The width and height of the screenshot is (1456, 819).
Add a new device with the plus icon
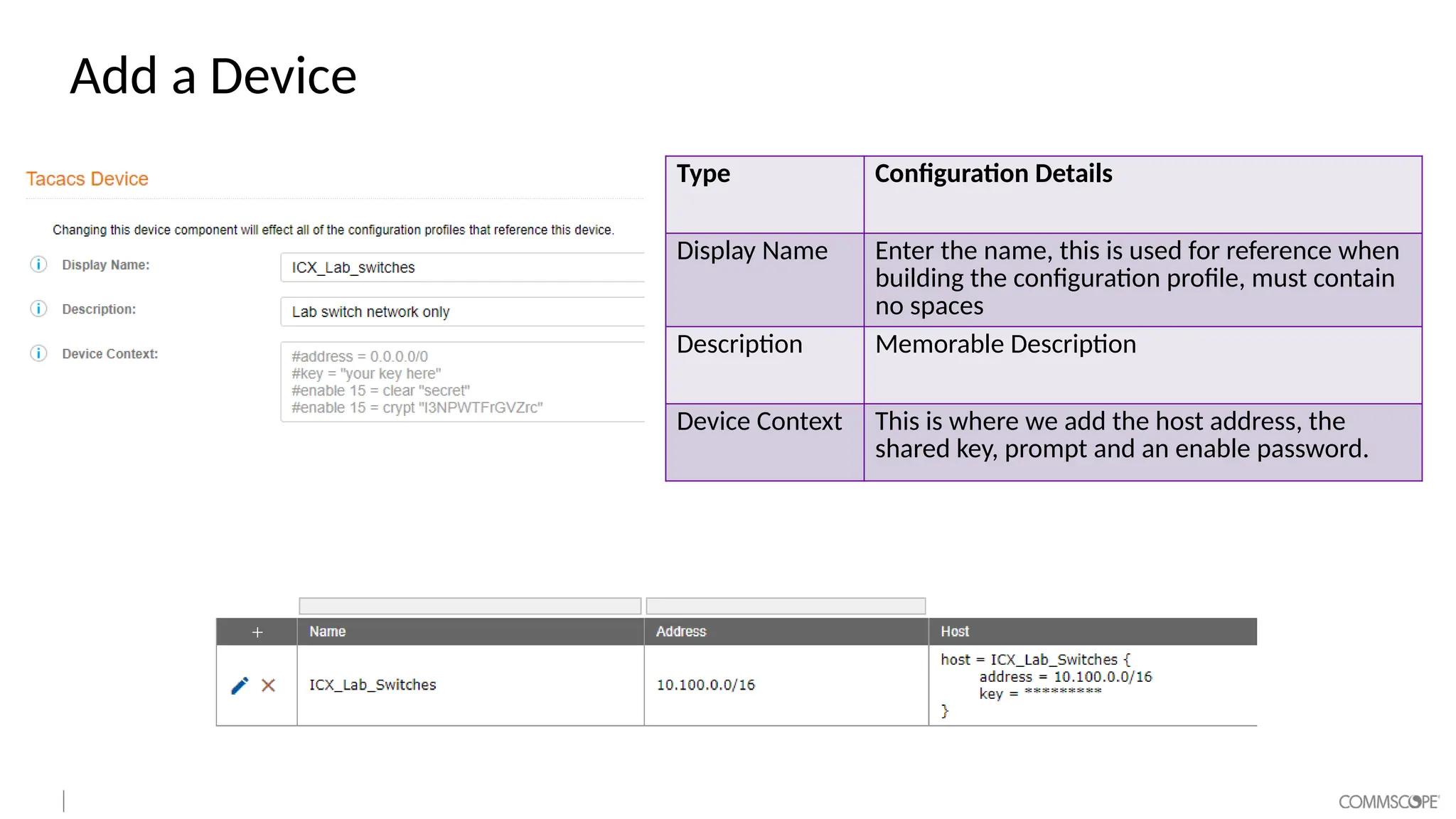click(x=257, y=632)
